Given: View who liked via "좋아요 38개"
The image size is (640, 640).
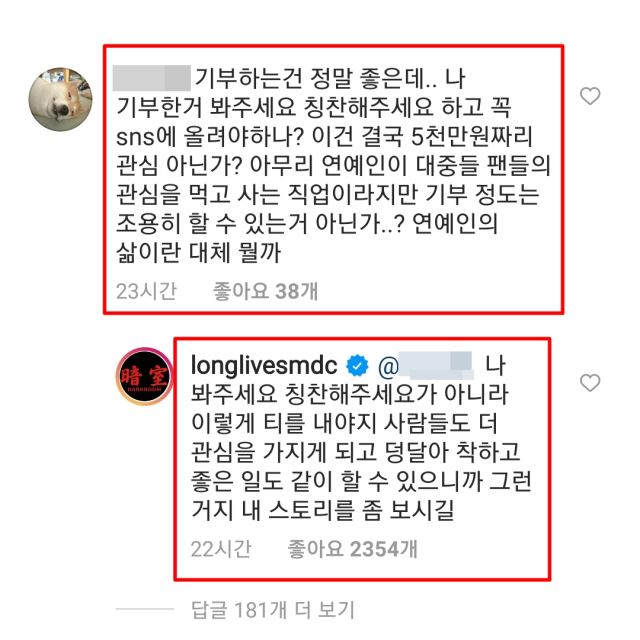Looking at the screenshot, I should [x=265, y=291].
